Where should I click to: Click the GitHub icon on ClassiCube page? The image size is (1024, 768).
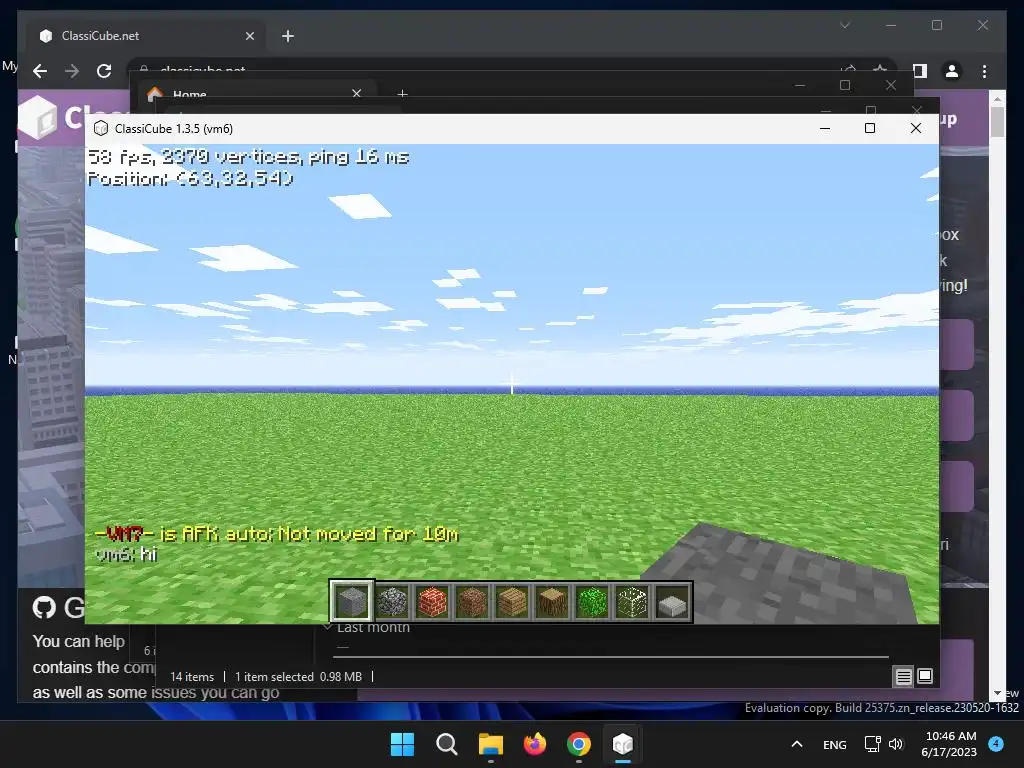pos(44,607)
